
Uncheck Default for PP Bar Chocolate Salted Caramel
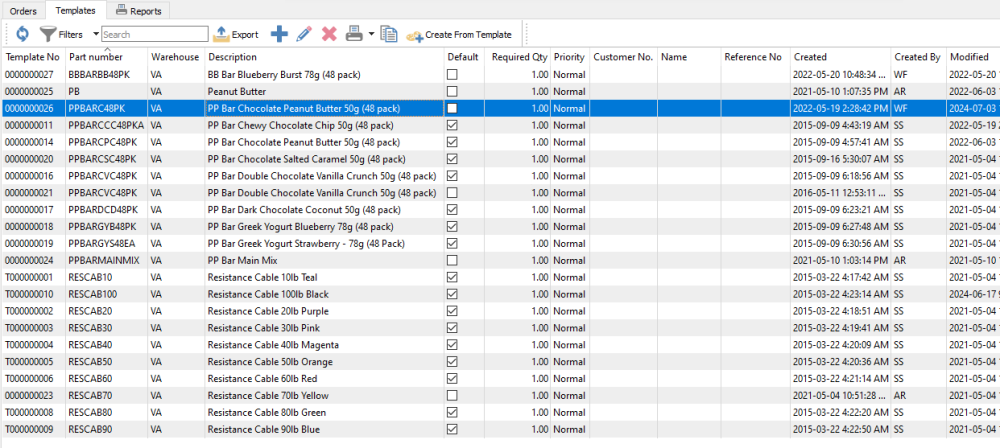[x=452, y=159]
